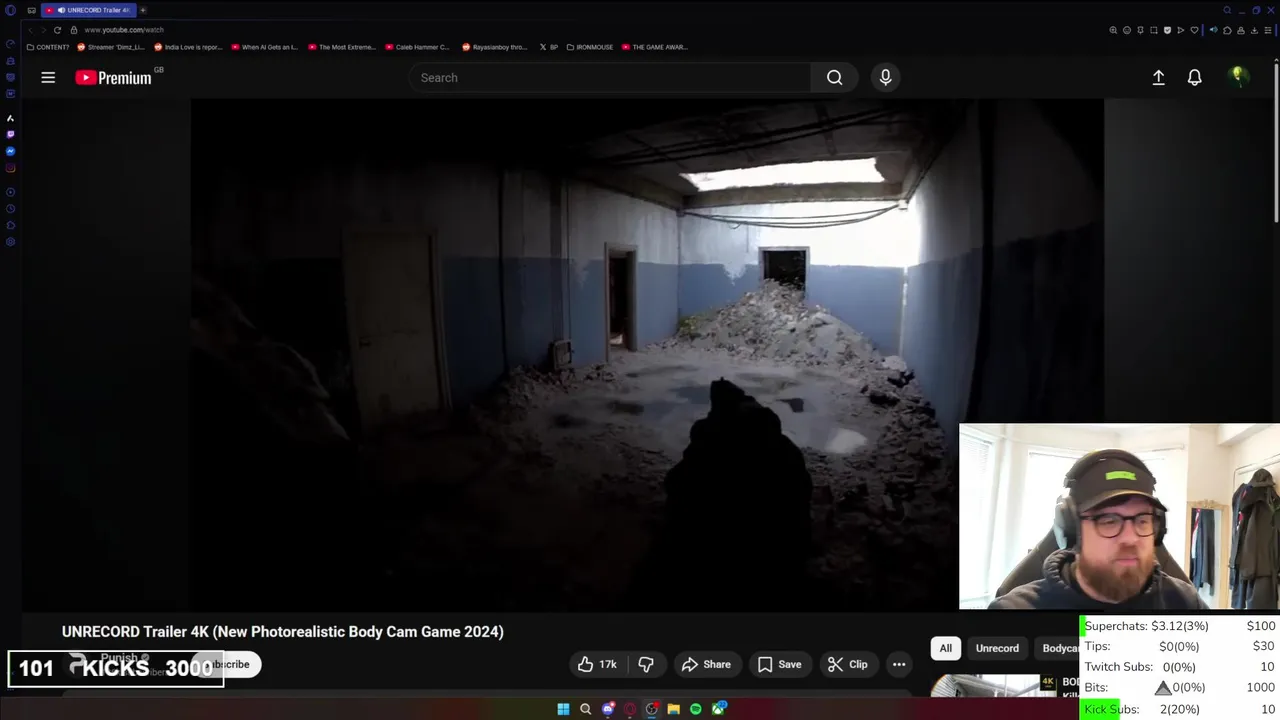The height and width of the screenshot is (720, 1280).
Task: Select the Unrecord filter chip
Action: tap(997, 648)
